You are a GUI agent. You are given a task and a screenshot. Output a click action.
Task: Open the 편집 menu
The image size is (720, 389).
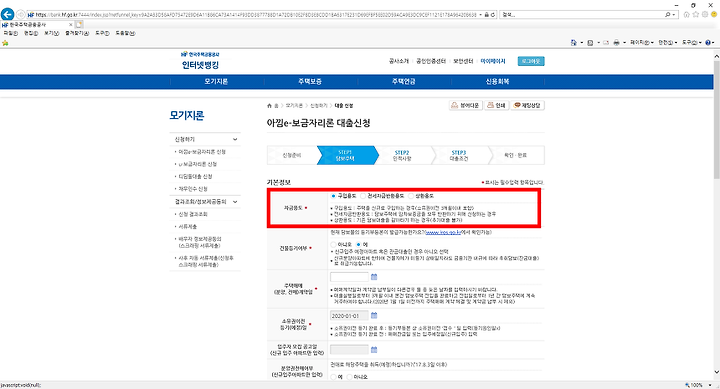click(31, 33)
